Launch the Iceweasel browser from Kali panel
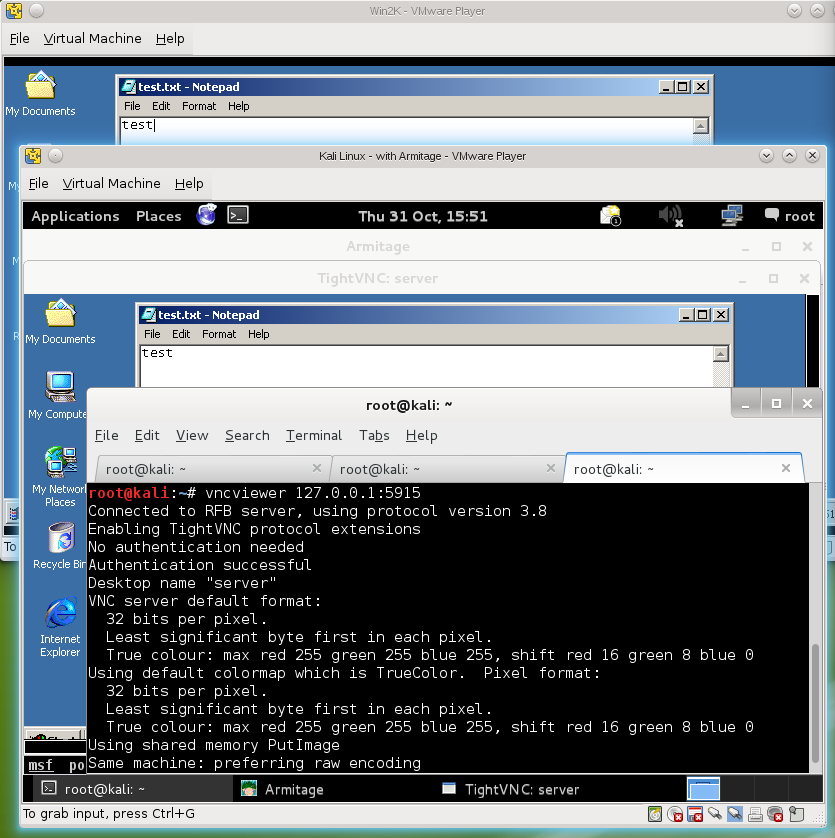Screen dimensions: 835x838 (206, 215)
